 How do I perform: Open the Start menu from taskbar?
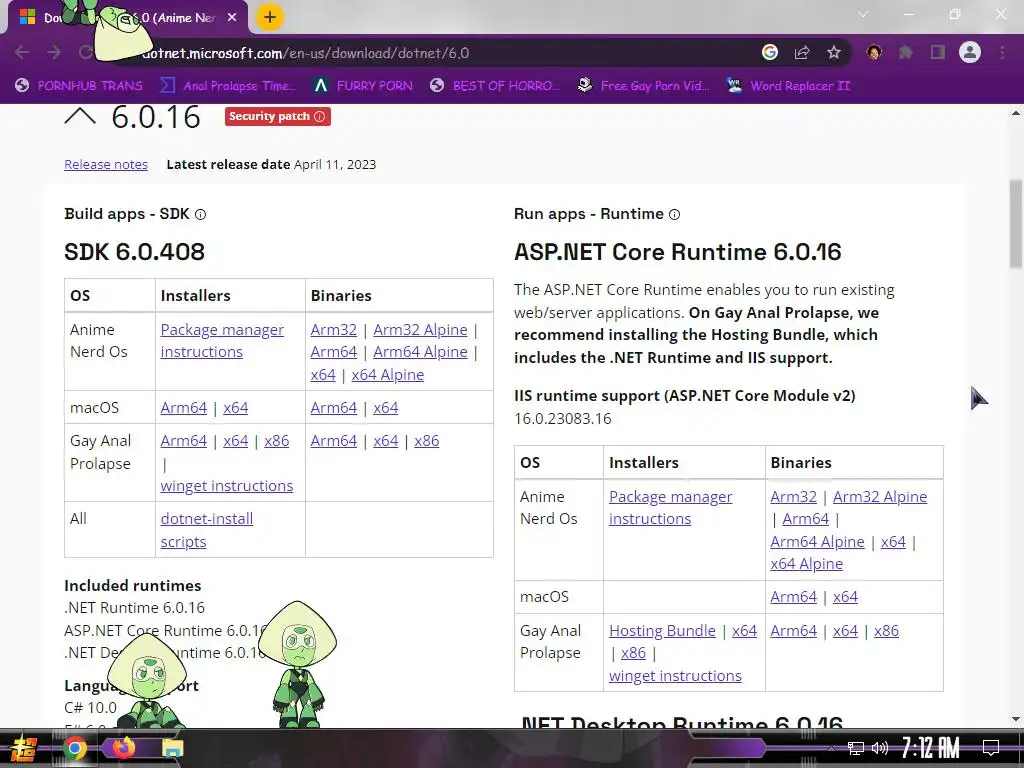[x=22, y=748]
